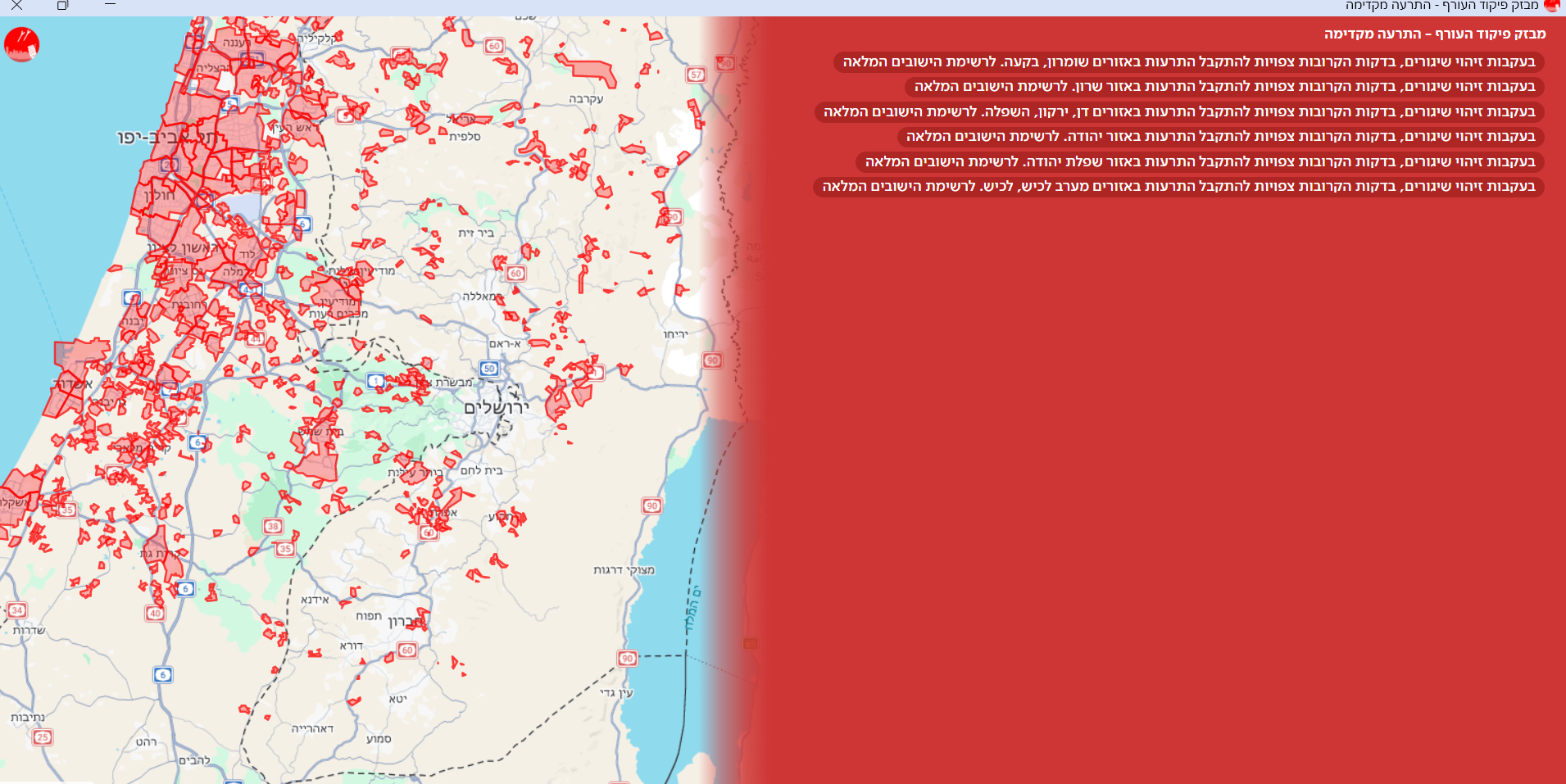Screen dimensions: 1566x784
Task: Click the Route 25 road shield
Action: tap(43, 737)
